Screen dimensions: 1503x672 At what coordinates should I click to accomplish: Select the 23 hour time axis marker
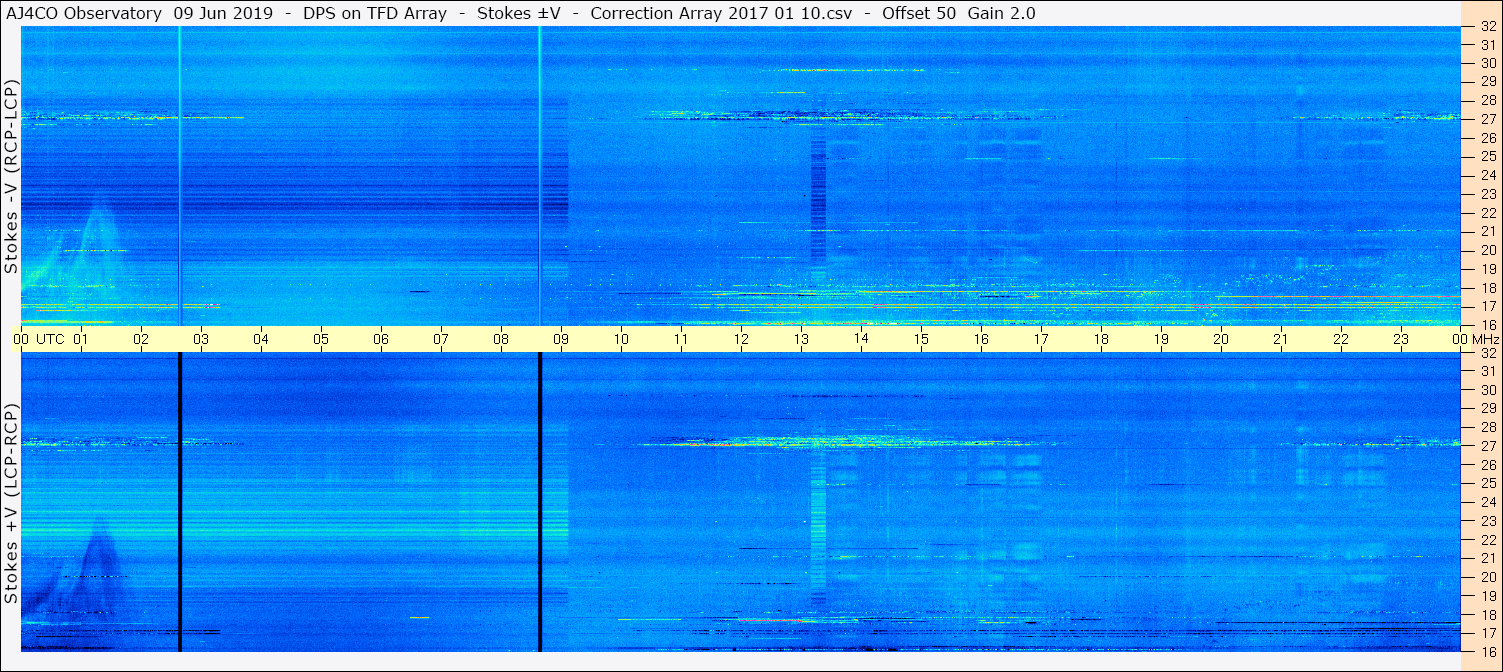[1401, 339]
